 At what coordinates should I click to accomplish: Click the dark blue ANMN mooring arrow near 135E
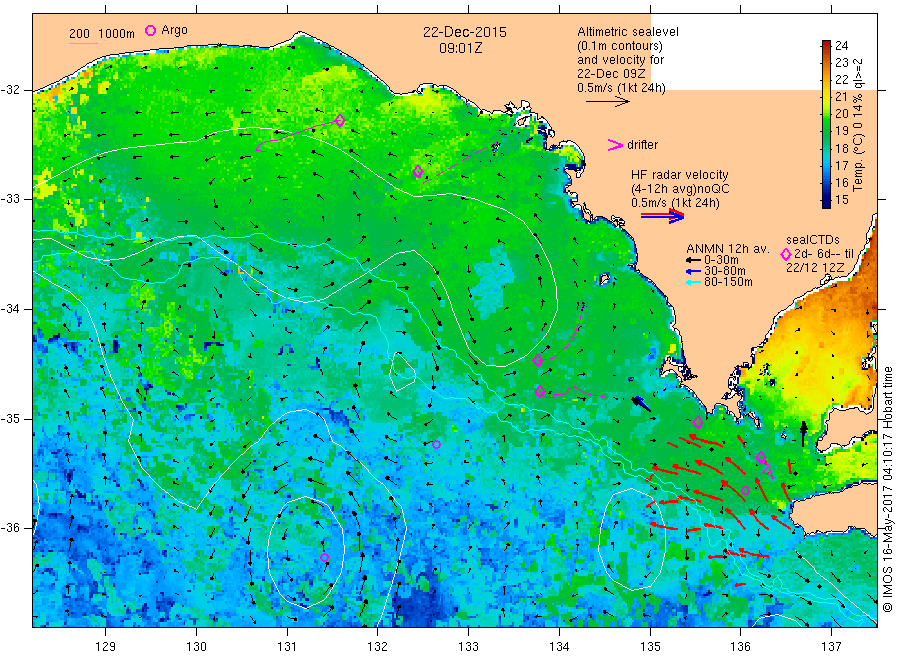pos(641,403)
